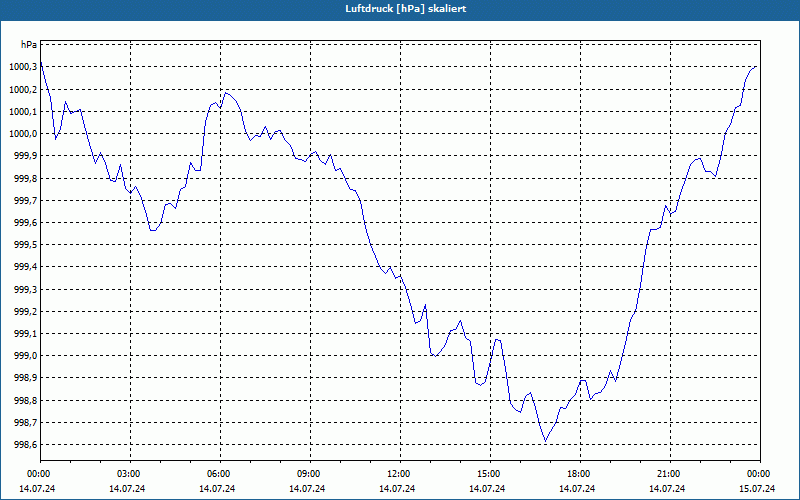800x500 pixels.
Task: Click the 1000,1 y-axis label
Action: point(22,112)
